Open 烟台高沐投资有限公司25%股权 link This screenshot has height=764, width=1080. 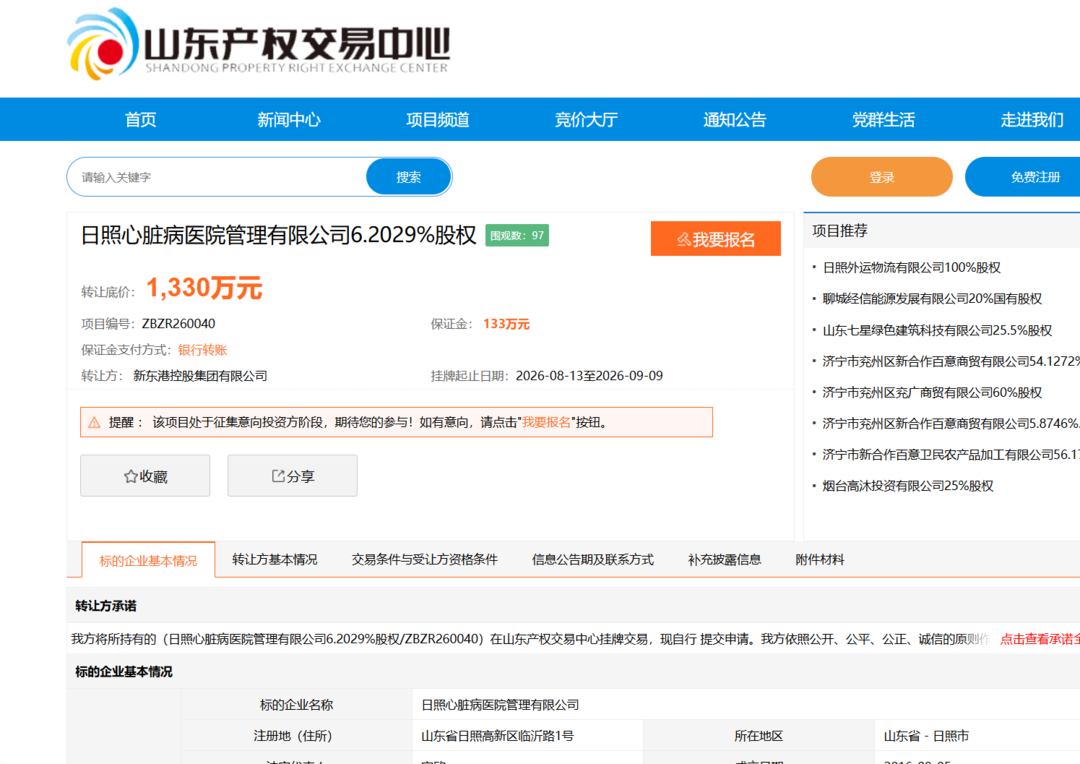click(x=908, y=486)
